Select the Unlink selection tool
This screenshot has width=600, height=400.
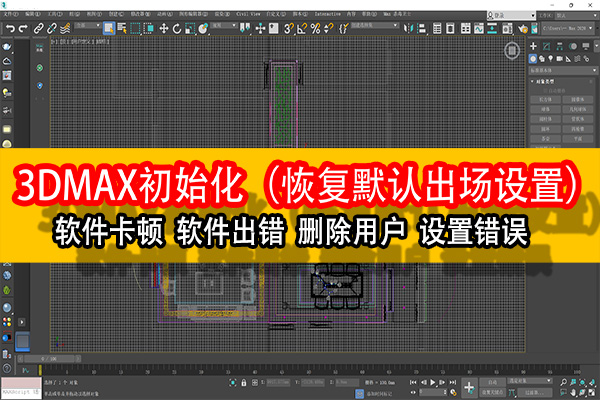point(52,28)
